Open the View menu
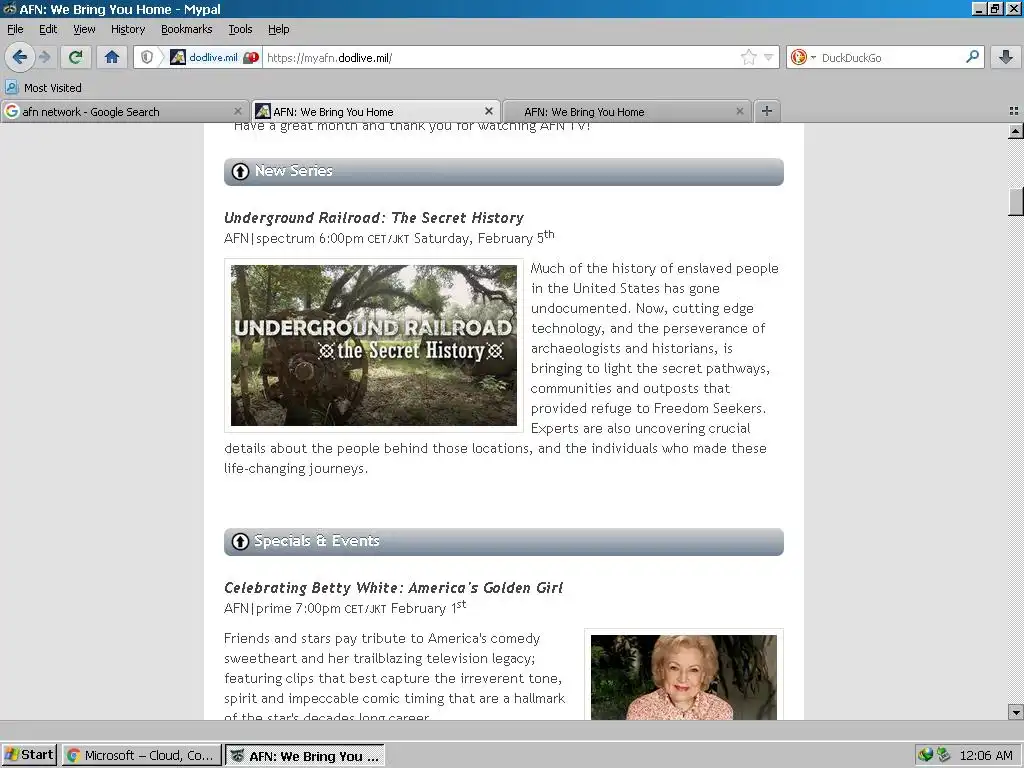 pos(84,29)
